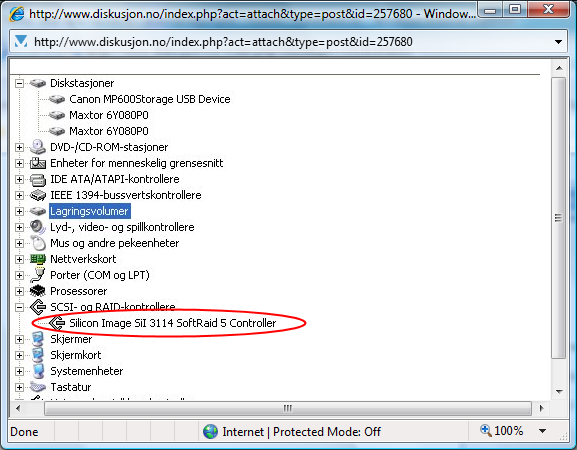Select the Lagringsvolumer tree item
The height and width of the screenshot is (450, 577).
(89, 211)
